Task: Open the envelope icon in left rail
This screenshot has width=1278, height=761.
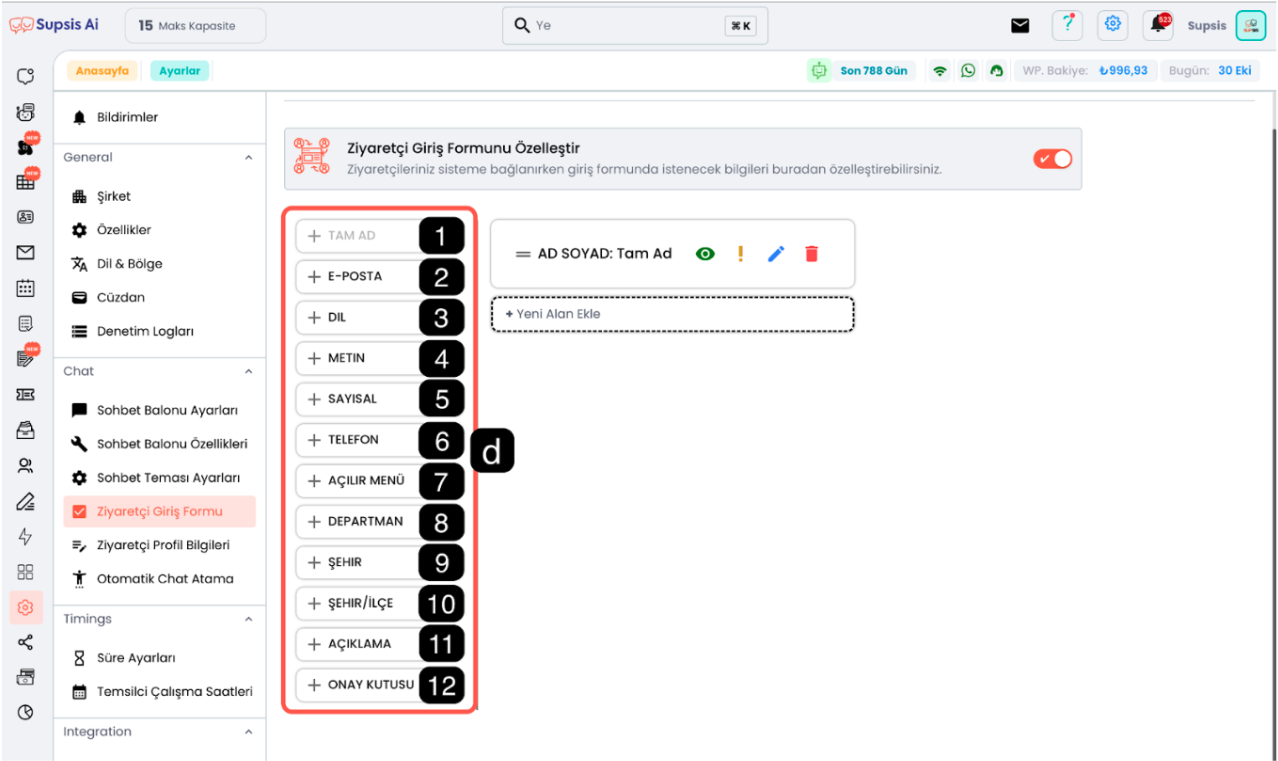Action: (x=26, y=253)
